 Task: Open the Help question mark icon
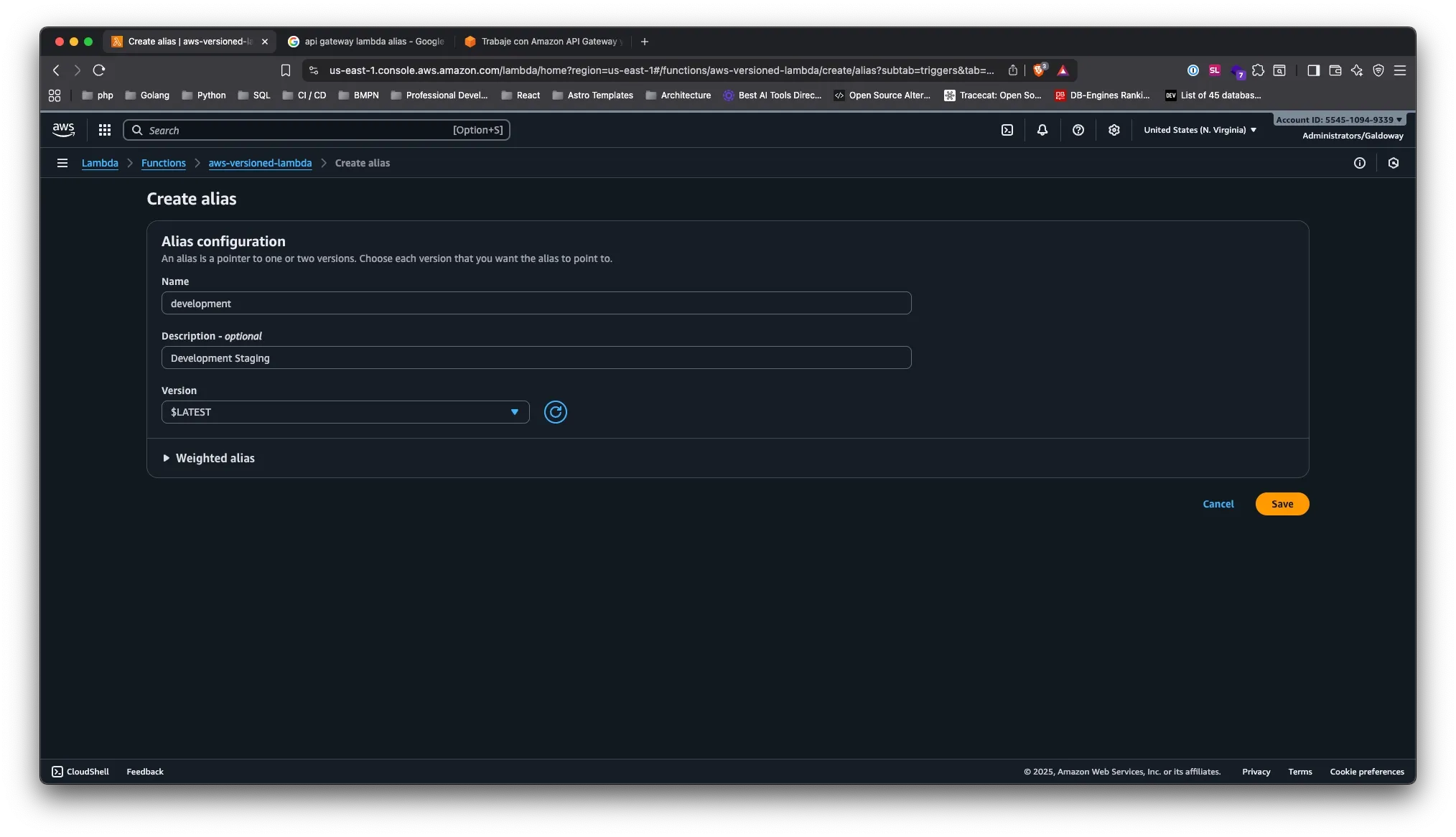1078,130
